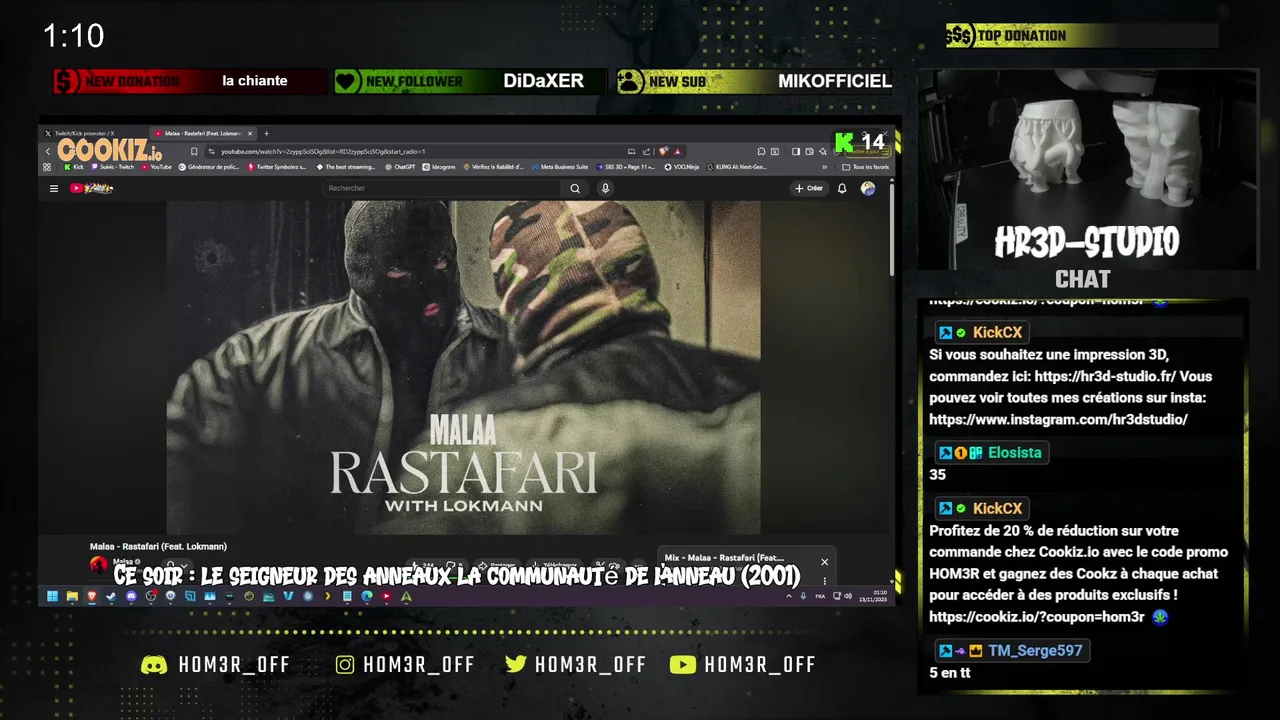Close the Malaa - Rastafari tab
Viewport: 1280px width, 720px height.
[250, 133]
